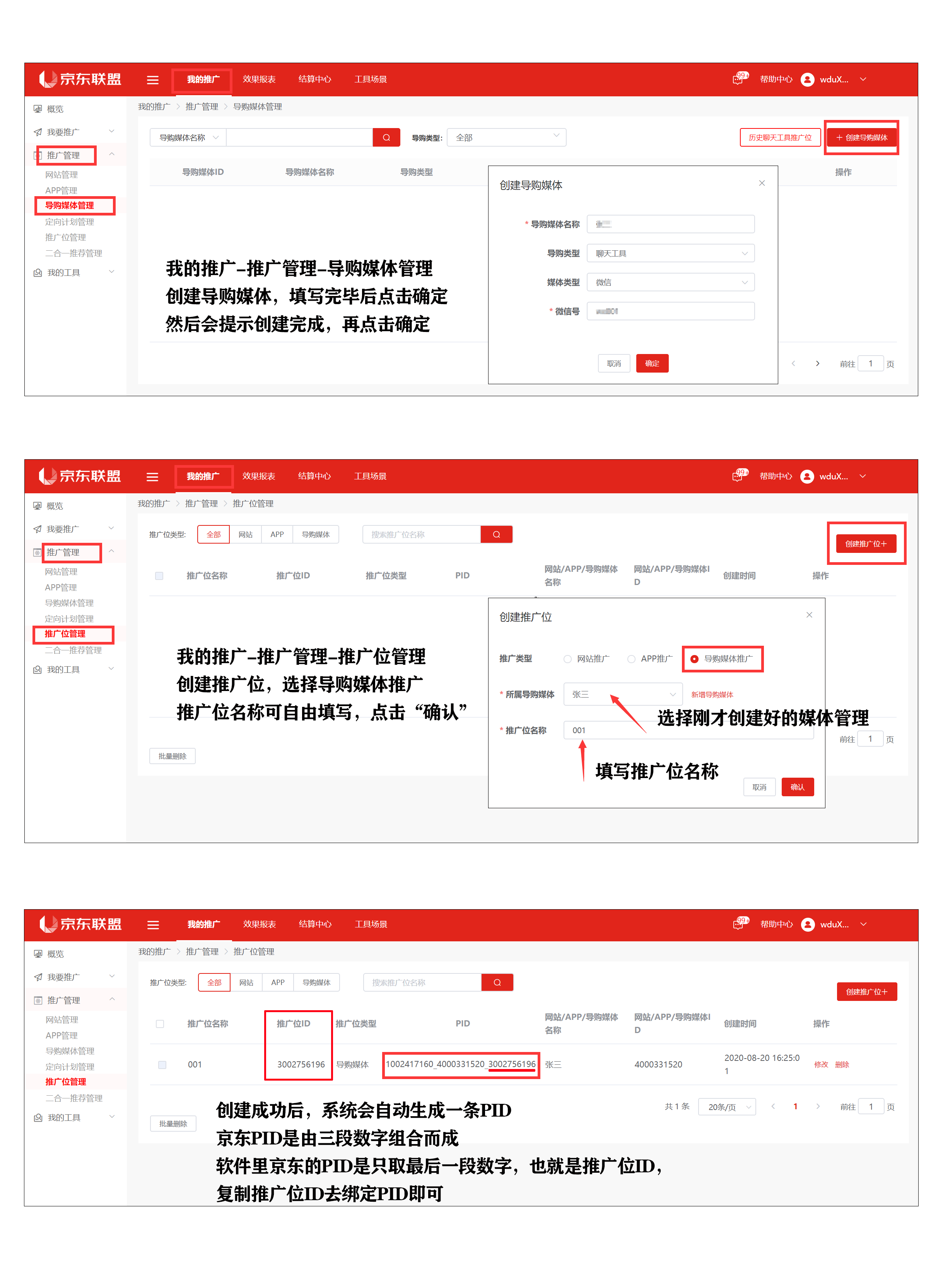Click 推广位名称 input containing 001
Image resolution: width=943 pixels, height=1288 pixels.
tap(689, 730)
